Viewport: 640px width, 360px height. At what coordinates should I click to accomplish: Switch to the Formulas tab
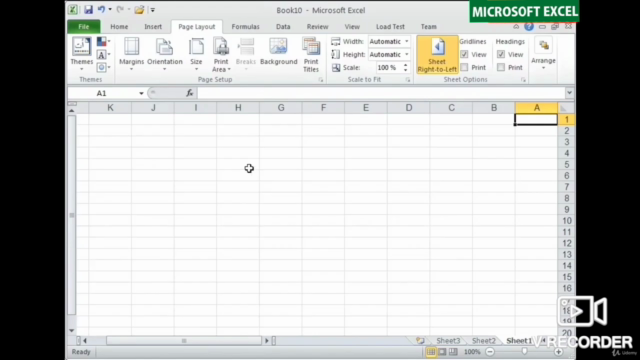(x=245, y=27)
